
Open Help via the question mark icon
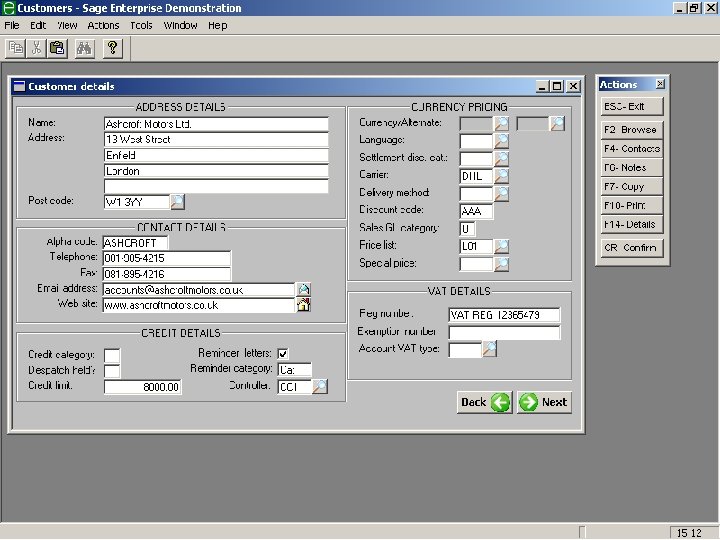[111, 47]
